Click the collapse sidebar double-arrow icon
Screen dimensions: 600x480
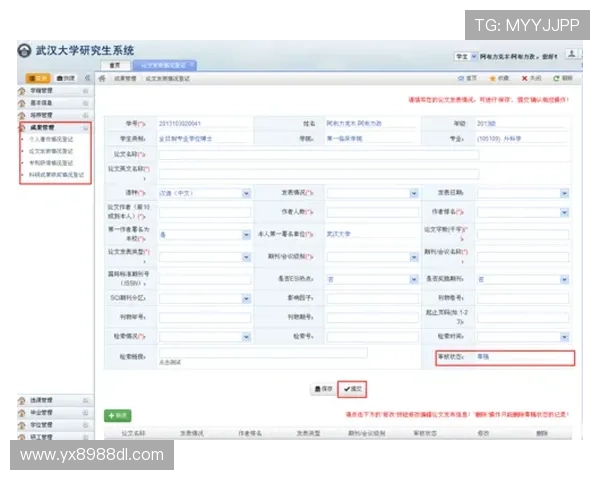(x=88, y=78)
